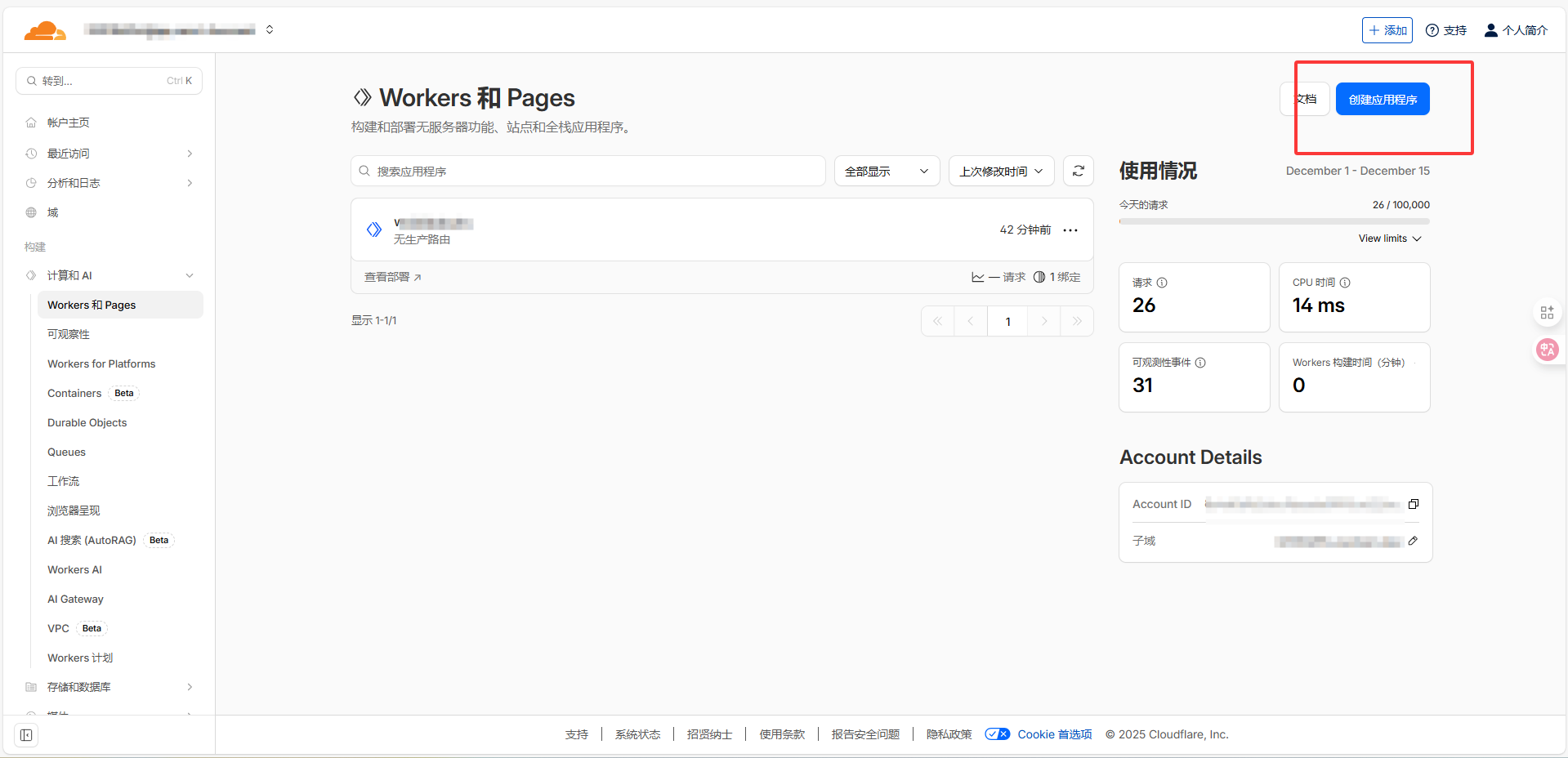Open 支持 help menu

pos(1446,30)
